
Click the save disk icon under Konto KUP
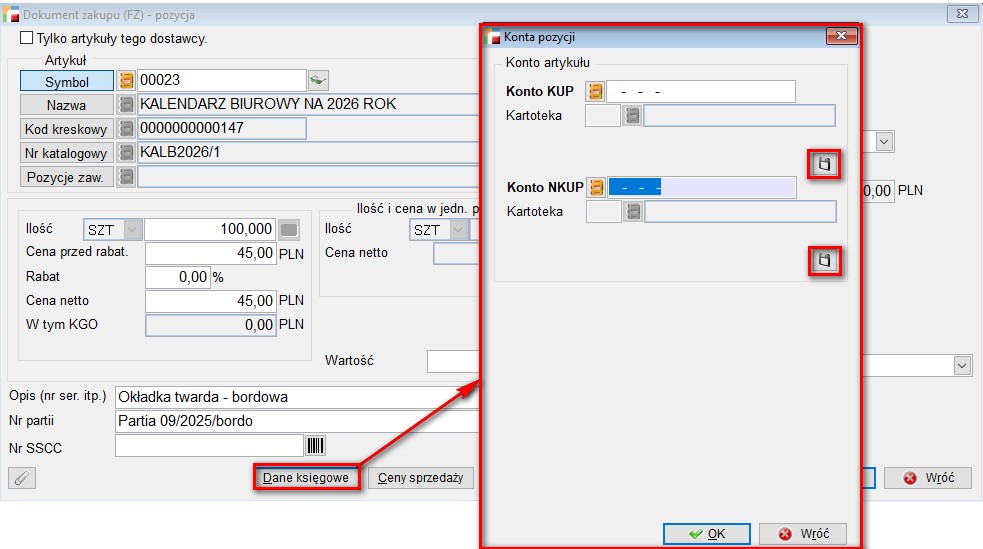pyautogui.click(x=824, y=164)
